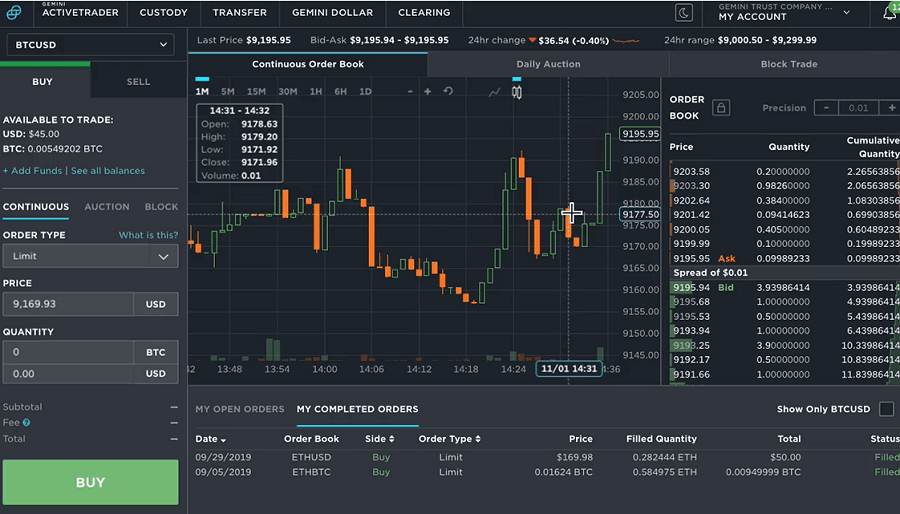This screenshot has height=514, width=900.
Task: Open the ActiveTrader menu item
Action: coord(80,12)
